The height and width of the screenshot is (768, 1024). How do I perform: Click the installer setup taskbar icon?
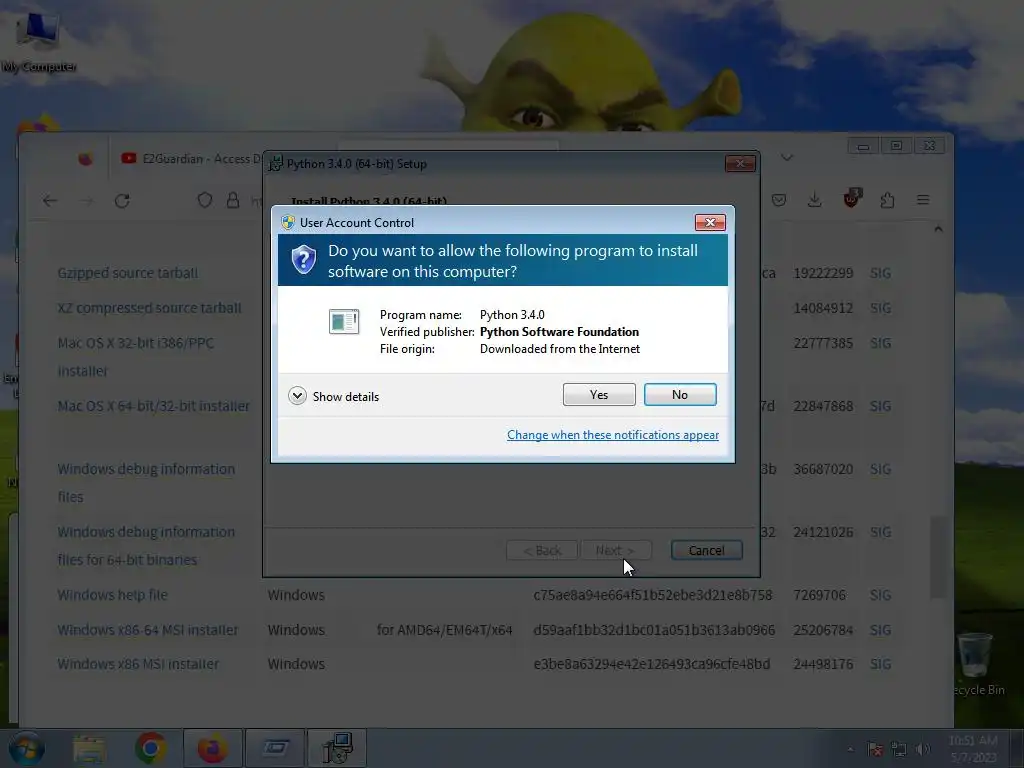tap(337, 748)
